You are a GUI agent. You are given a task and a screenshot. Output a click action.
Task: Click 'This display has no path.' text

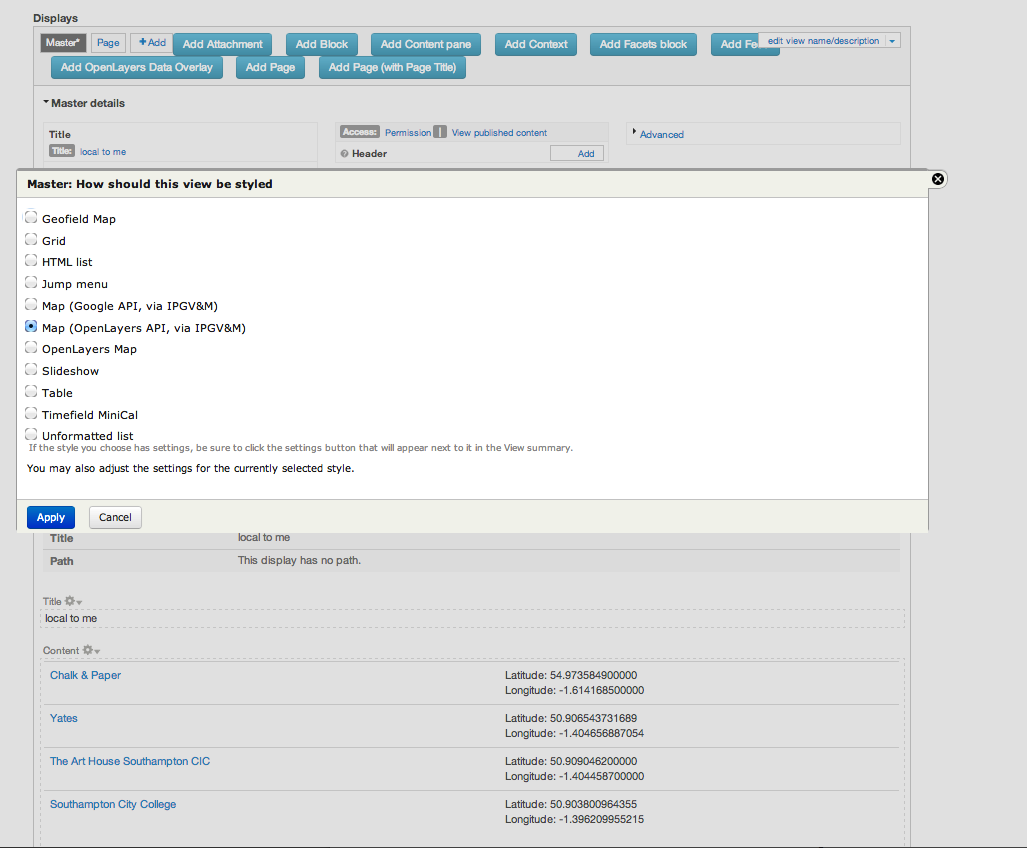pyautogui.click(x=299, y=561)
